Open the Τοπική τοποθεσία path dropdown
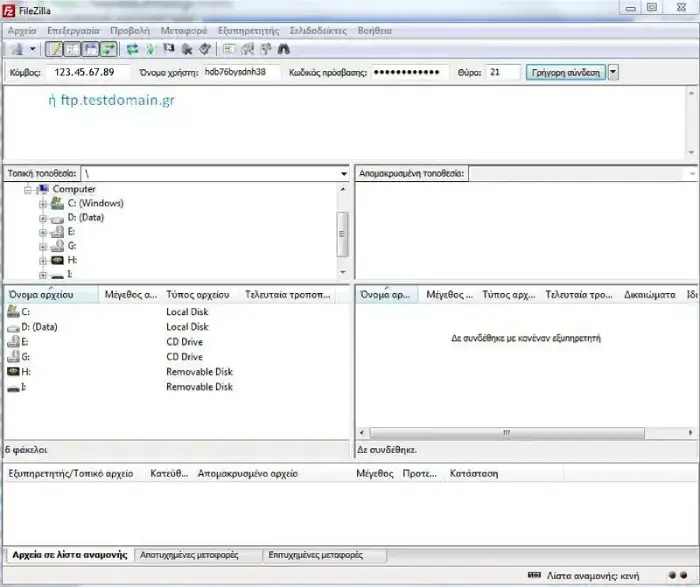This screenshot has width=700, height=587. 344,174
